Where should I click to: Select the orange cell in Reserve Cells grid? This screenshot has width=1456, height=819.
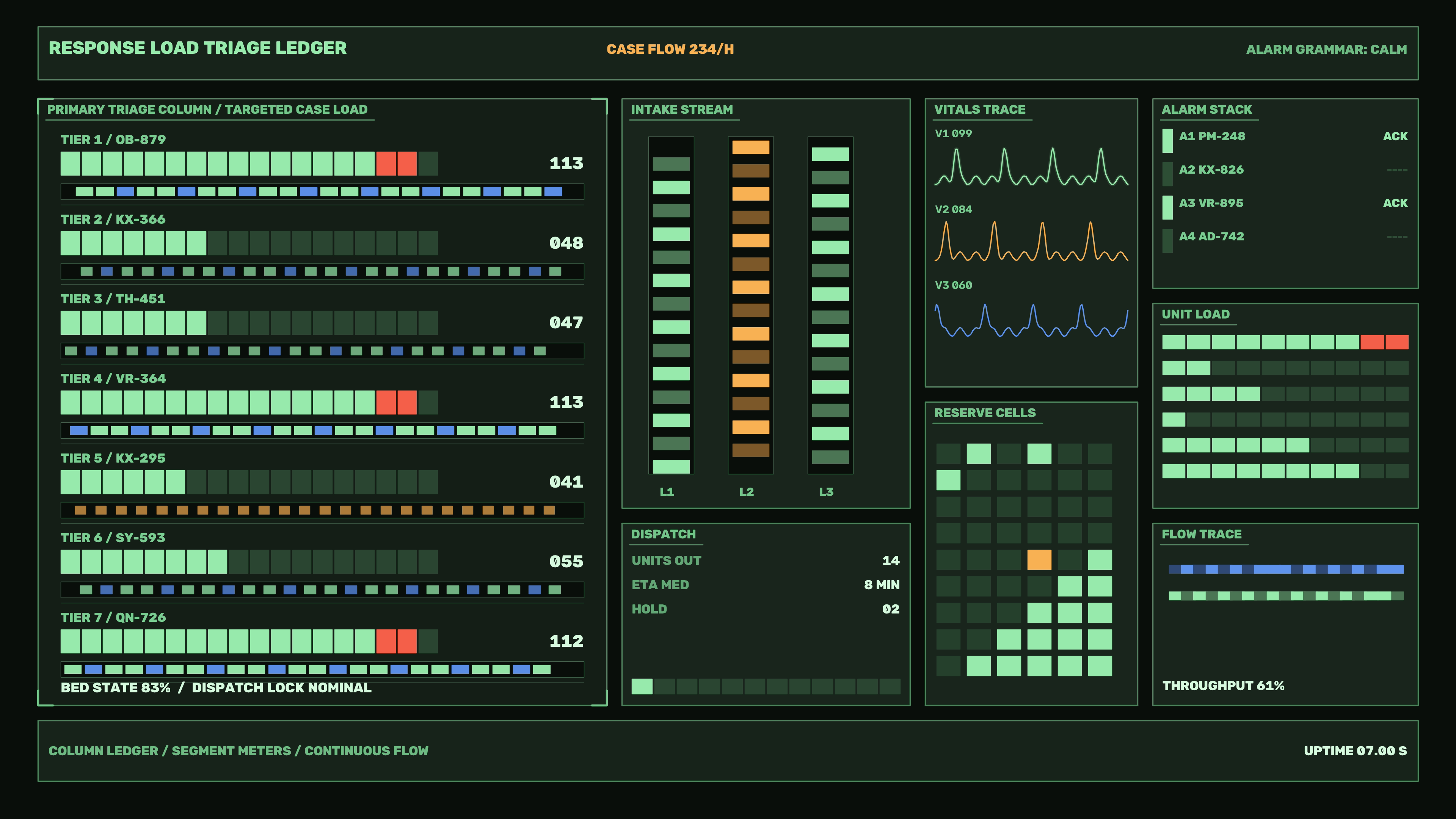click(x=1039, y=560)
